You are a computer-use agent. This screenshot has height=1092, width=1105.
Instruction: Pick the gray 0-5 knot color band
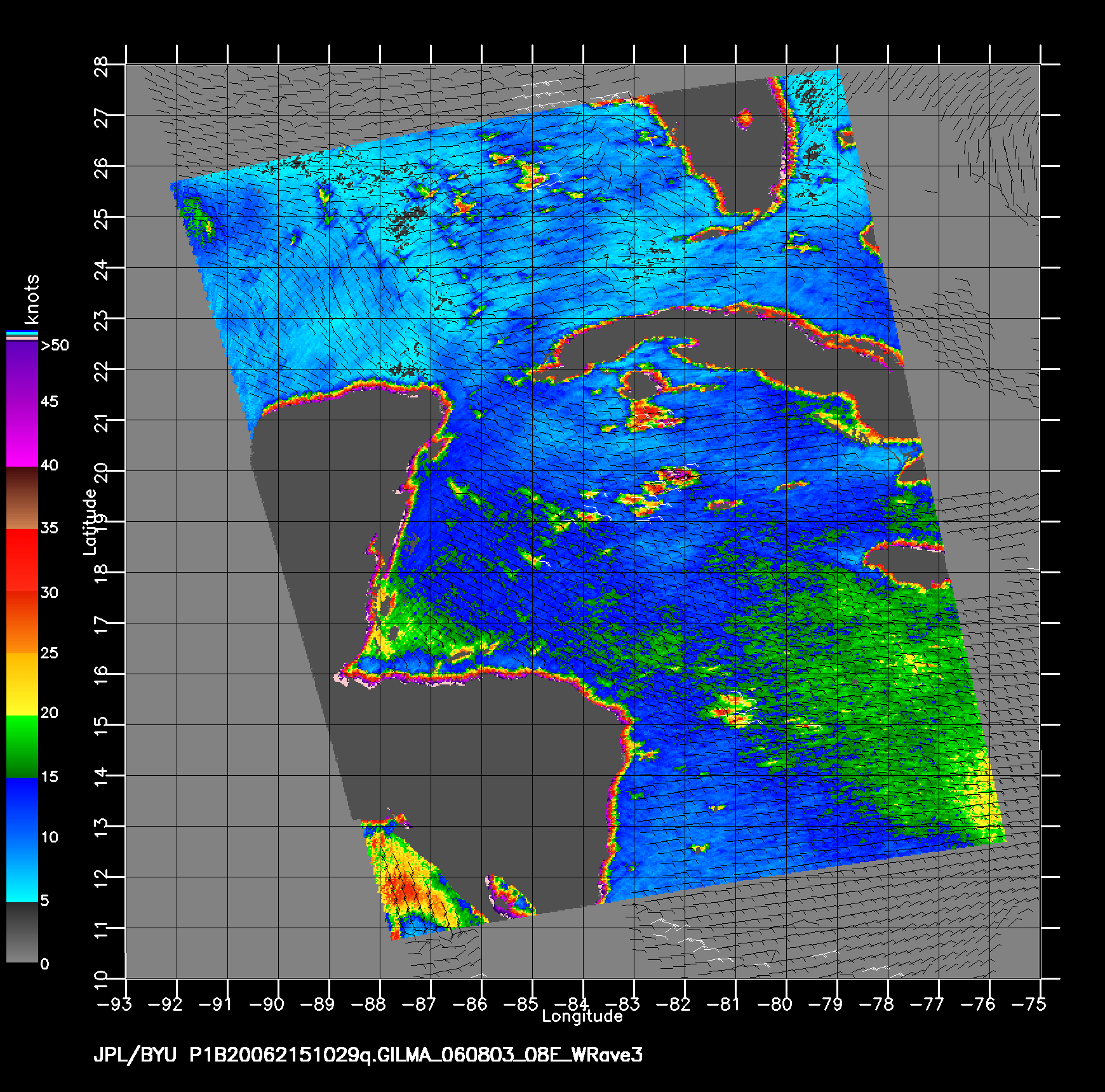pyautogui.click(x=22, y=932)
